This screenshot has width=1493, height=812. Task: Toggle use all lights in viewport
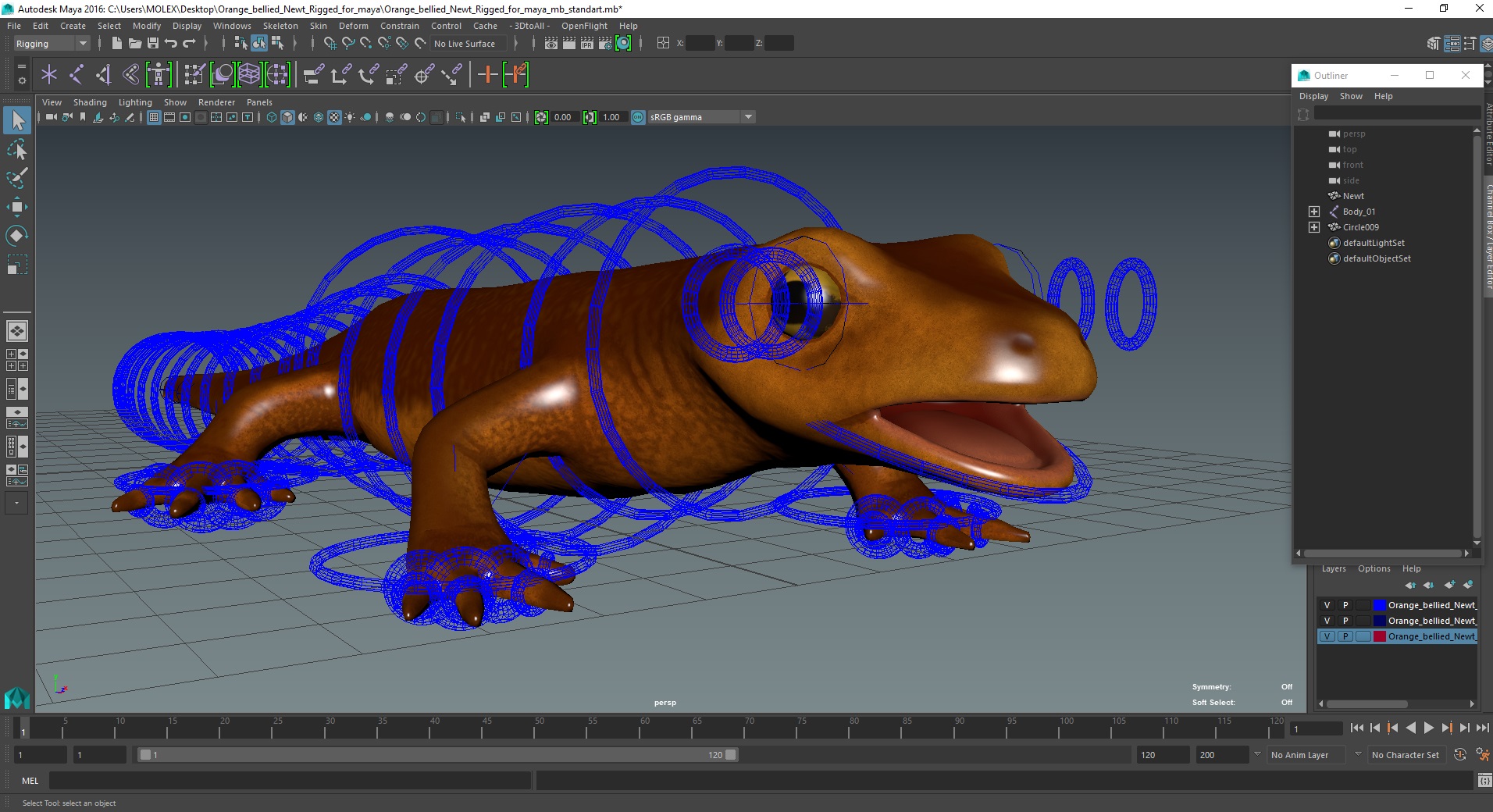pyautogui.click(x=350, y=117)
